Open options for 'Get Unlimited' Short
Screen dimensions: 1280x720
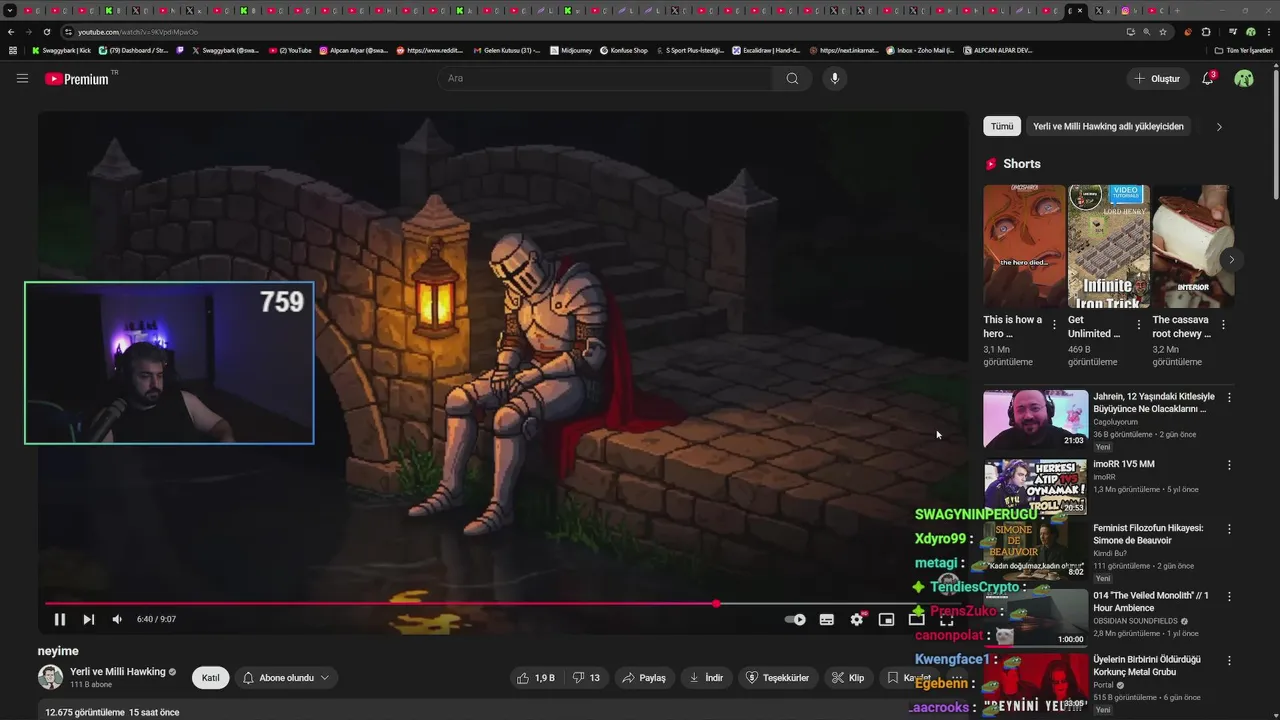(x=1139, y=325)
